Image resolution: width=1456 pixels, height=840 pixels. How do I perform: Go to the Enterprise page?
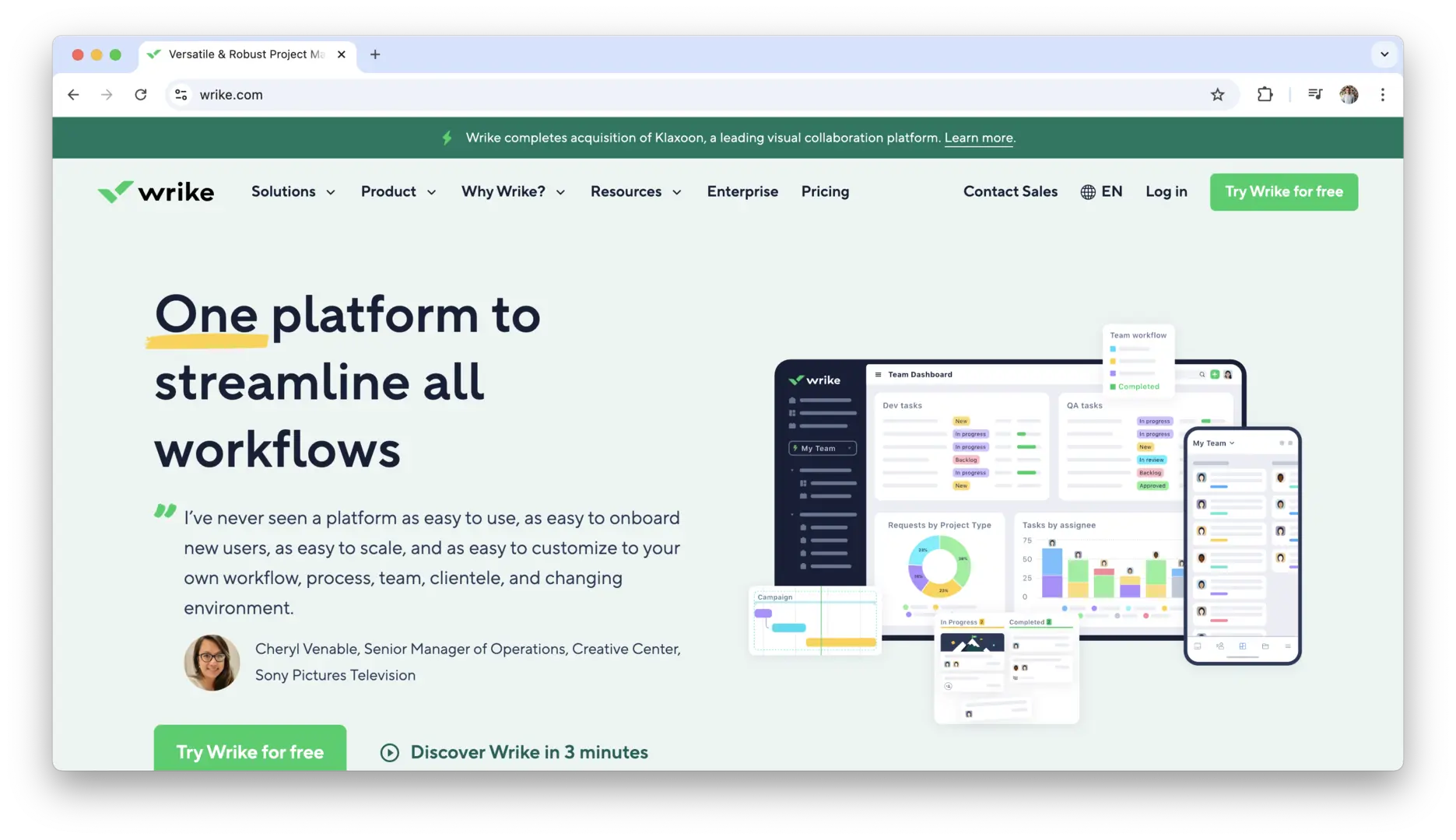tap(742, 192)
